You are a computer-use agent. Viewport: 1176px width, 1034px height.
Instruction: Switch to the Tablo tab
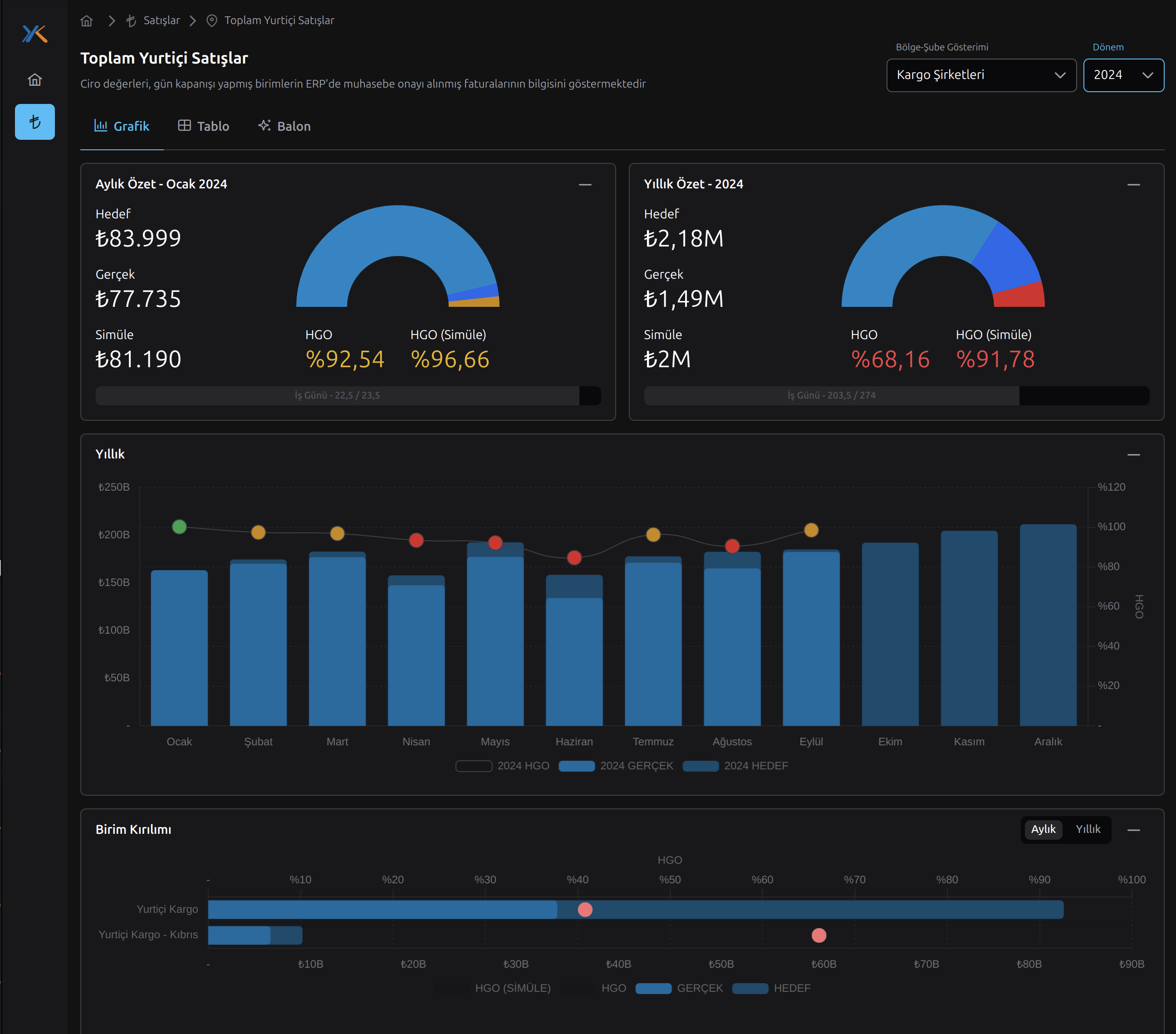tap(204, 126)
